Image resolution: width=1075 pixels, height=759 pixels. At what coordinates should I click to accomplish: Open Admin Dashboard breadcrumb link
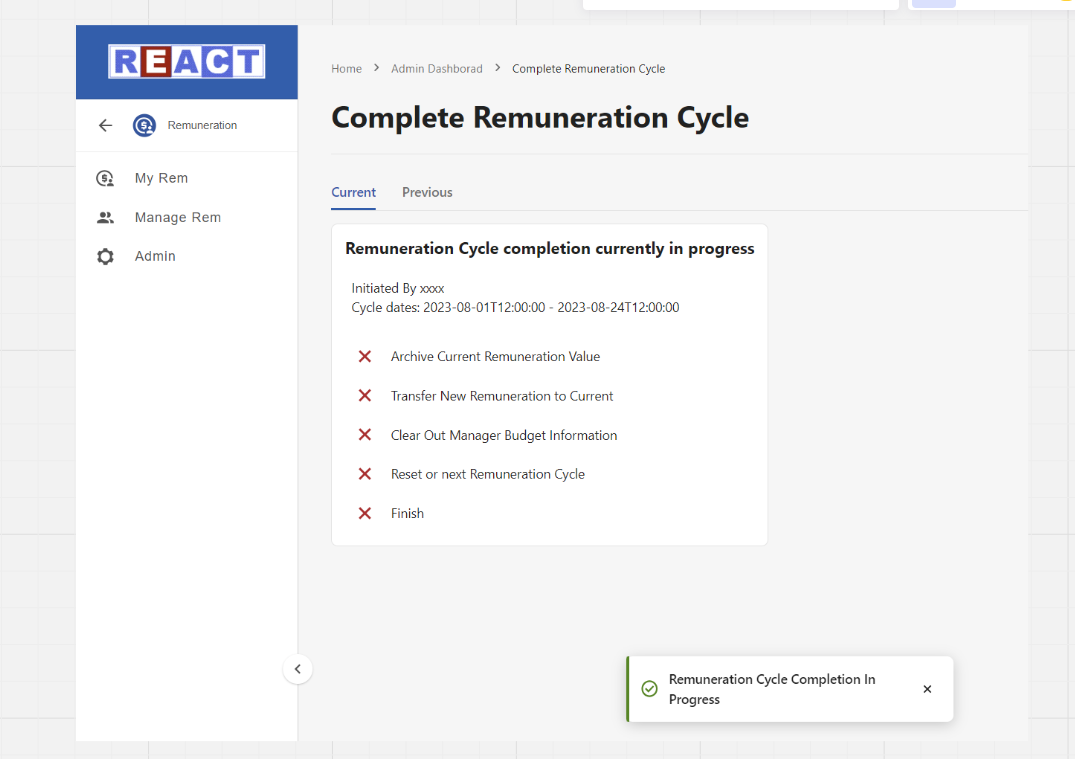pyautogui.click(x=436, y=69)
